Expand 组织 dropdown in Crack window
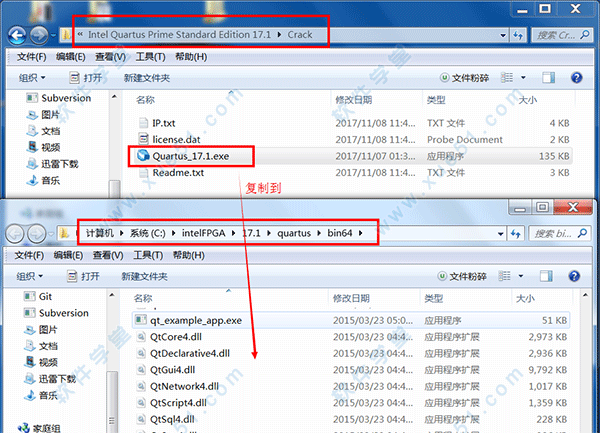 tap(32, 78)
